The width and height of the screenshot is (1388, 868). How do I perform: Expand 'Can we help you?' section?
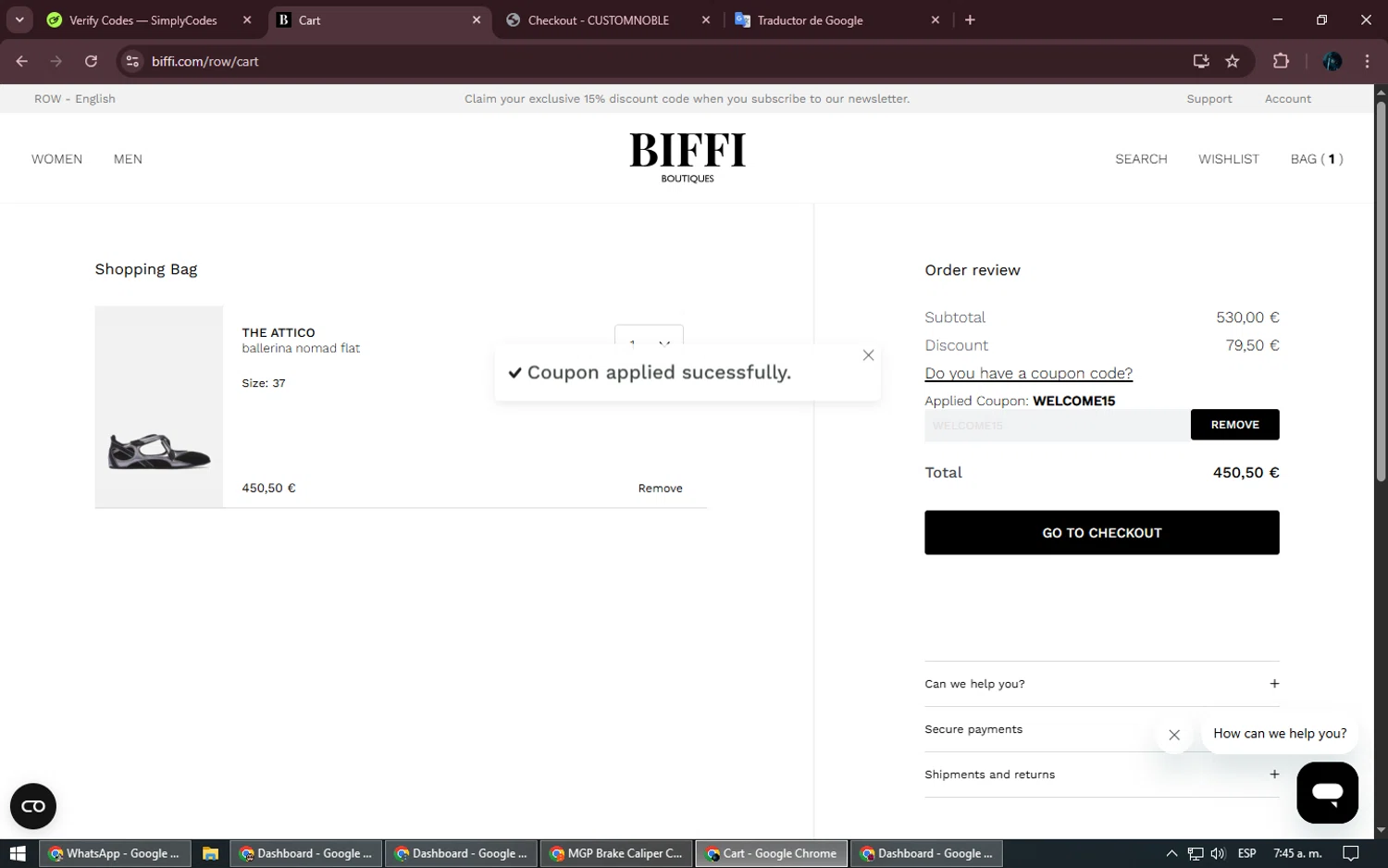1101,684
